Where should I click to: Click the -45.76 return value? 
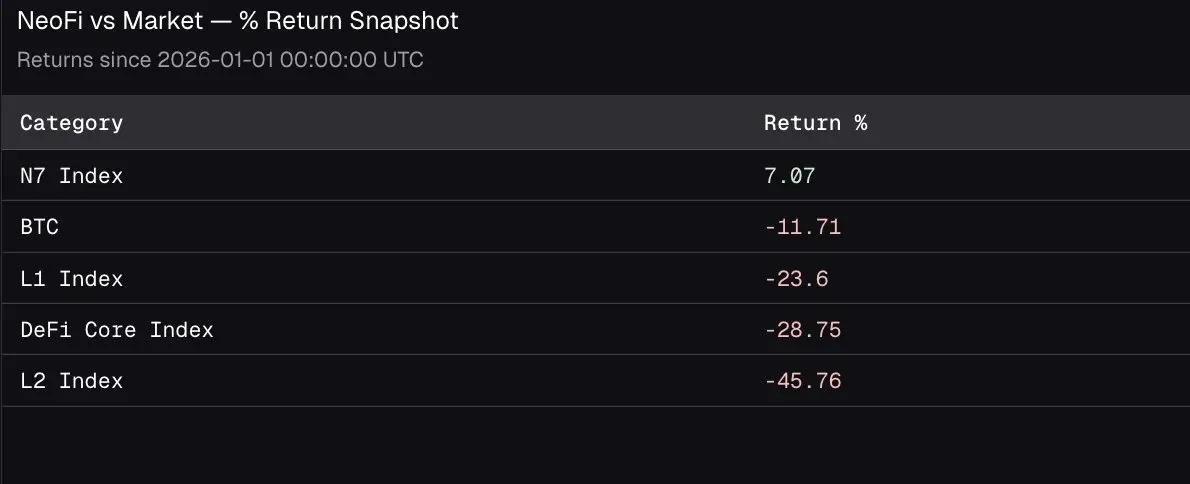[802, 381]
